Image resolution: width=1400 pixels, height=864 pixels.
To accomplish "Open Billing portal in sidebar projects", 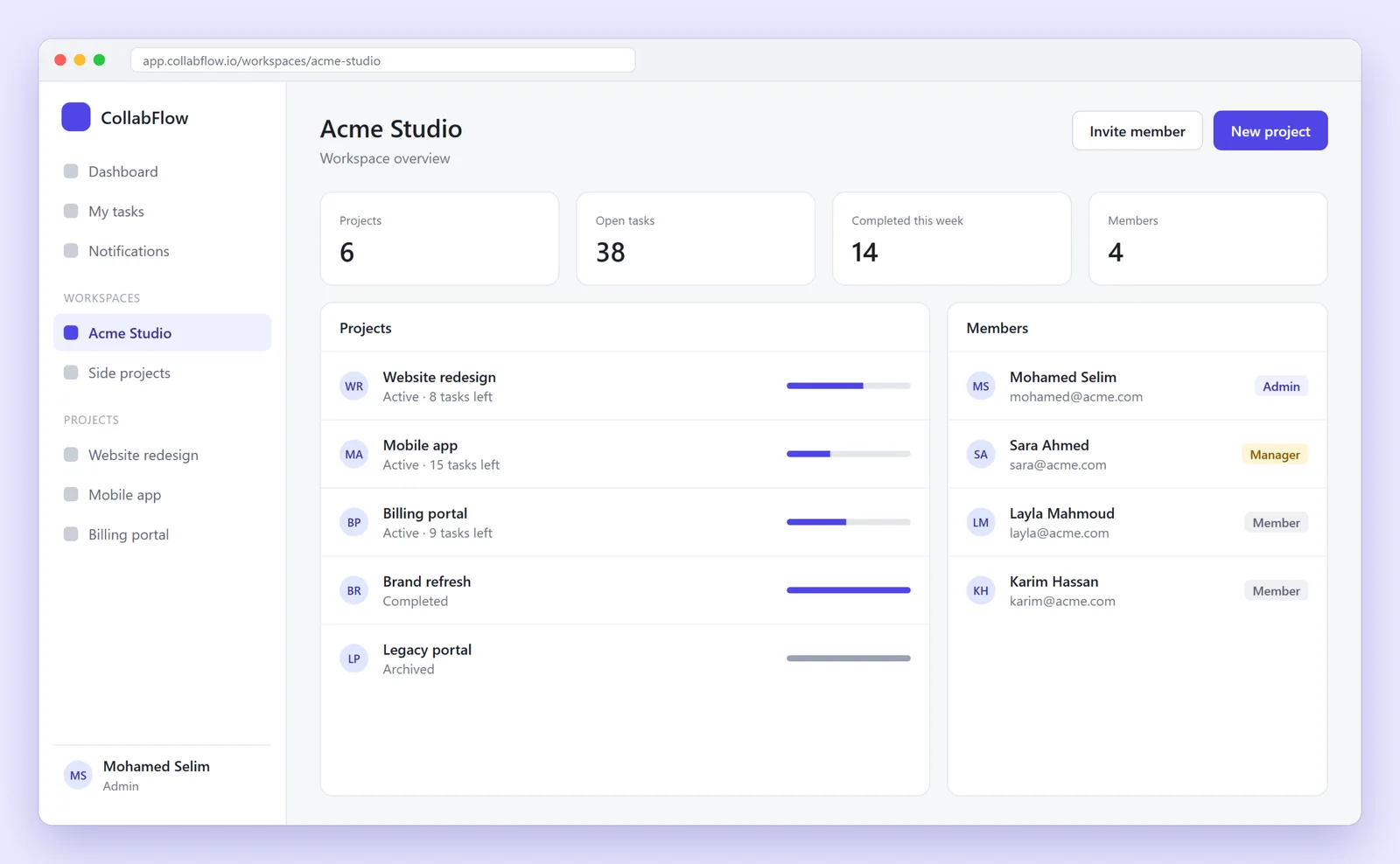I will (162, 534).
